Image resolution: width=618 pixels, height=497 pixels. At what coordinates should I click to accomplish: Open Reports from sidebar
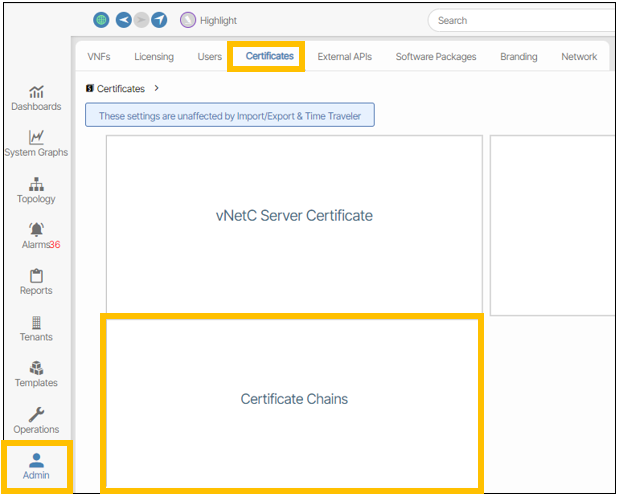[x=36, y=282]
